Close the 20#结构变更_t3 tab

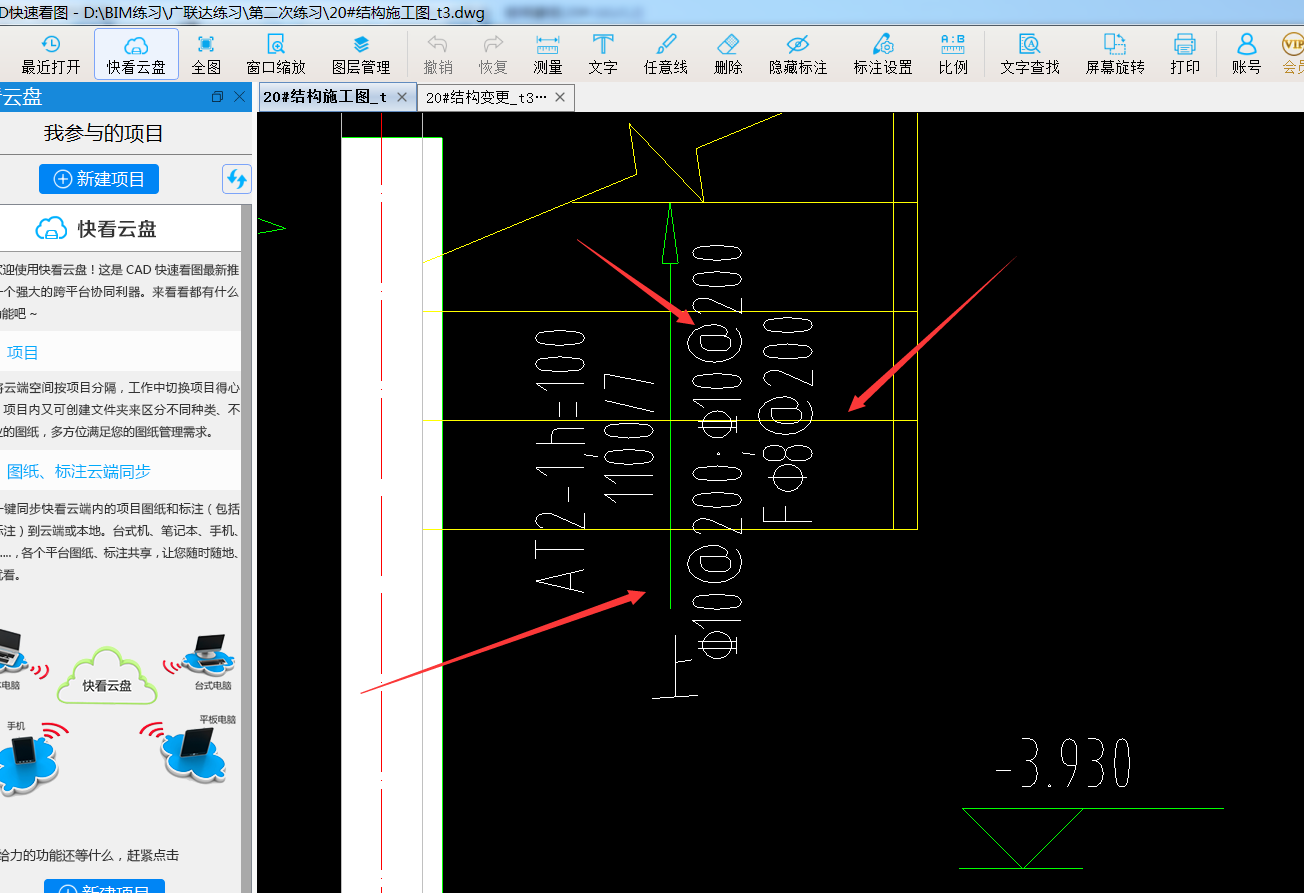pos(560,97)
